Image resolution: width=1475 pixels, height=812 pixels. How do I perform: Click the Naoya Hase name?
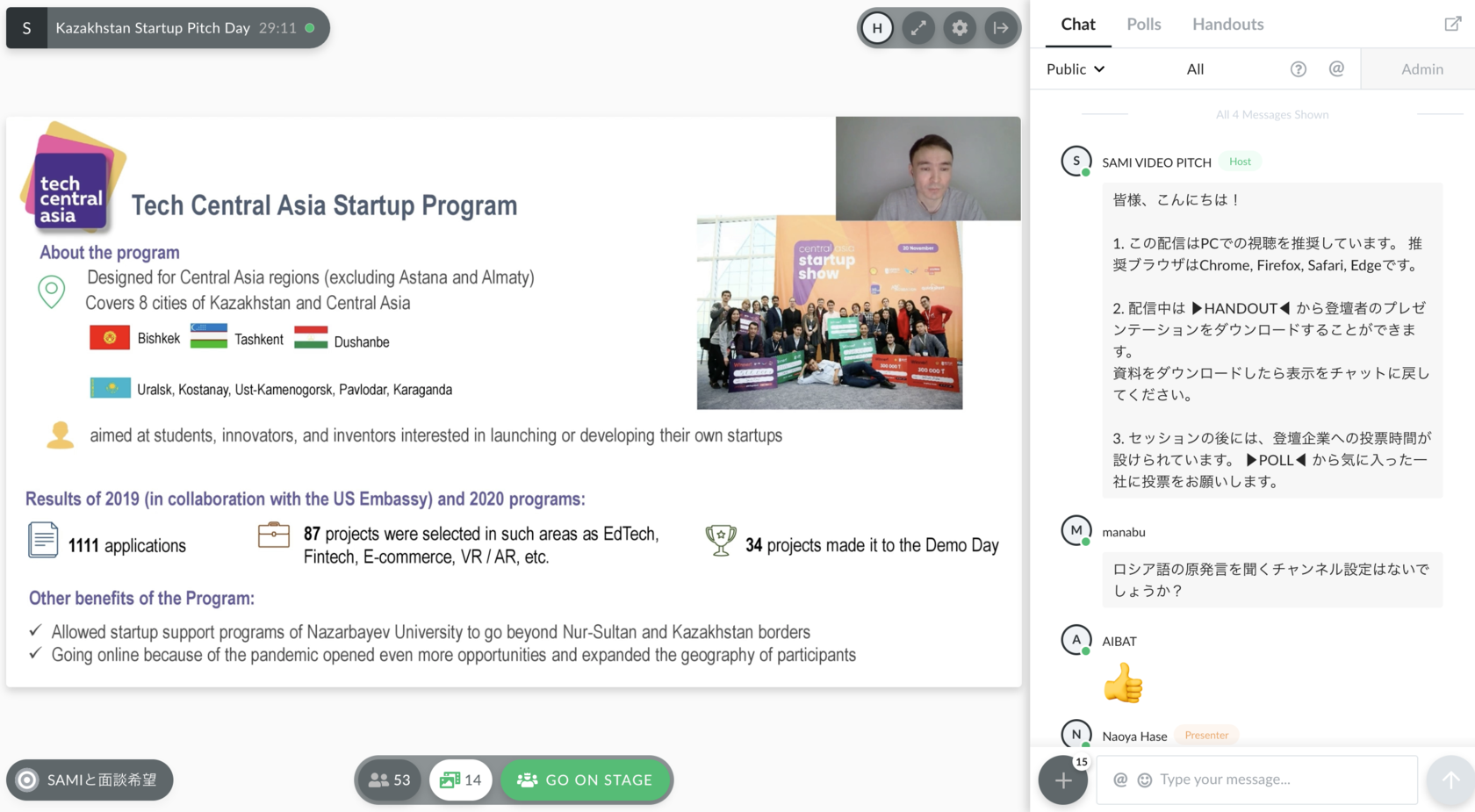[x=1134, y=737]
